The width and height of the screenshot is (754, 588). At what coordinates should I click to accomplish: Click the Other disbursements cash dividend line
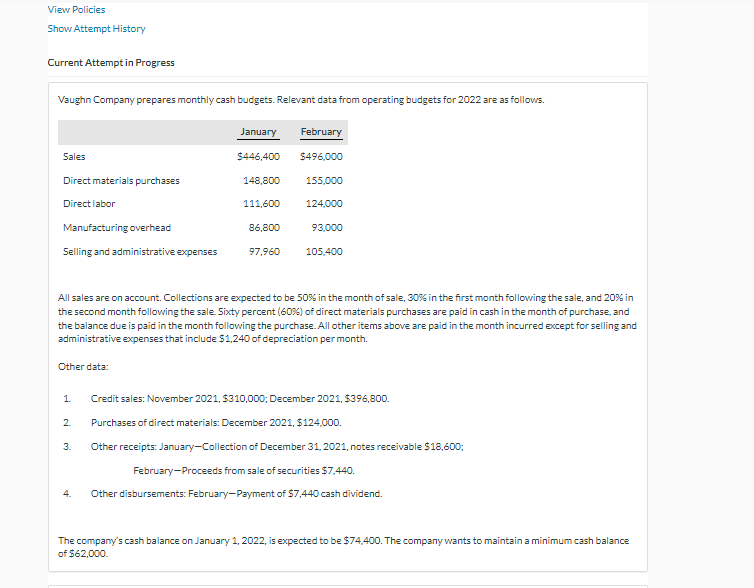237,494
